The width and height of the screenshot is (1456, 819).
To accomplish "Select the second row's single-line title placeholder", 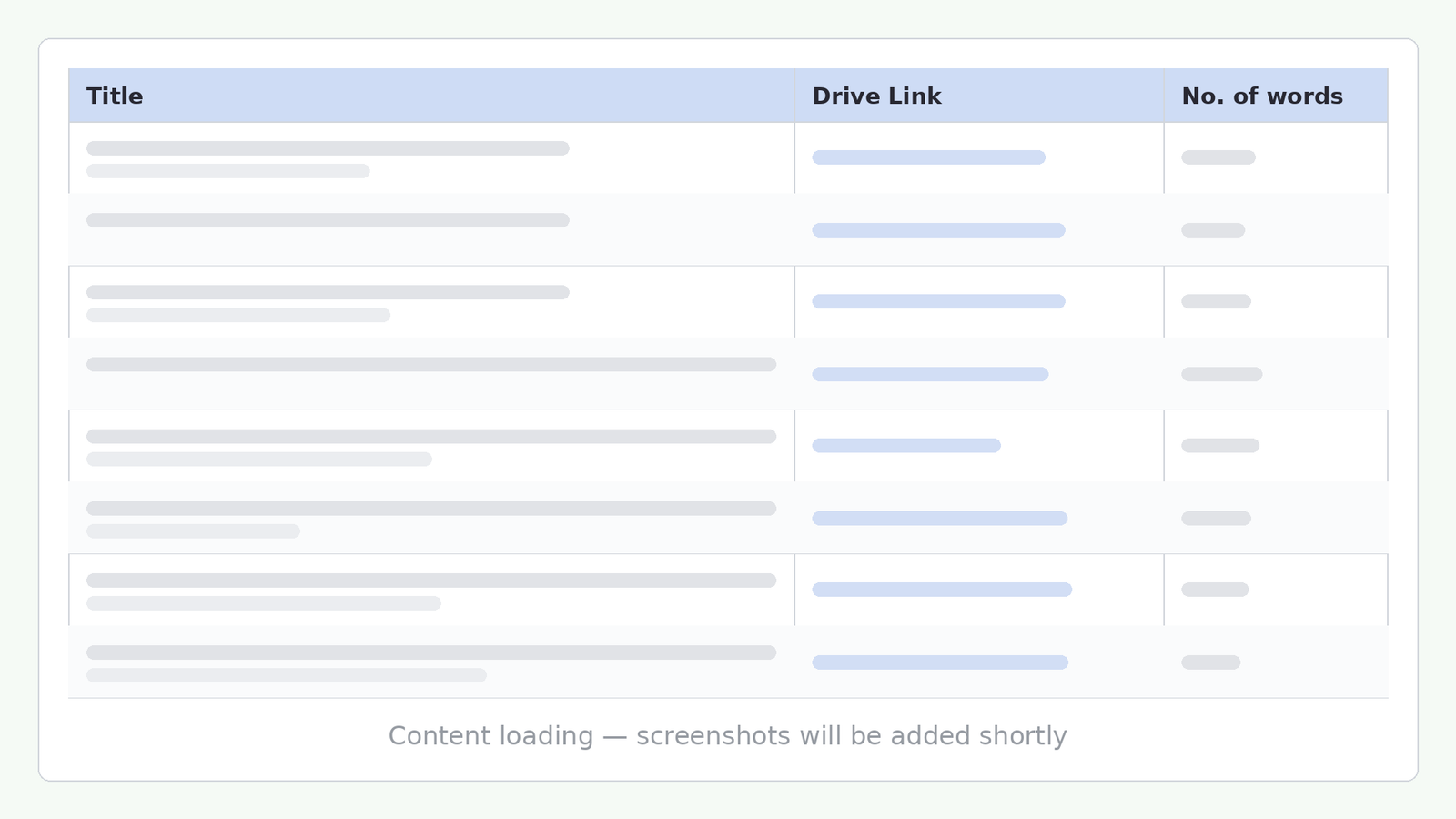I will 328,220.
